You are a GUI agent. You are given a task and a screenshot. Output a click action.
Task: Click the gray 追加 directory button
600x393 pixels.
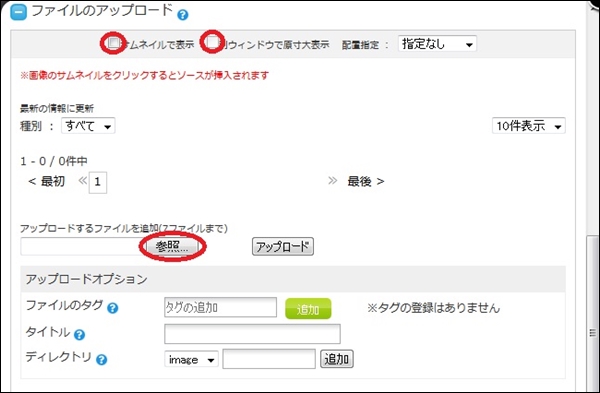337,359
